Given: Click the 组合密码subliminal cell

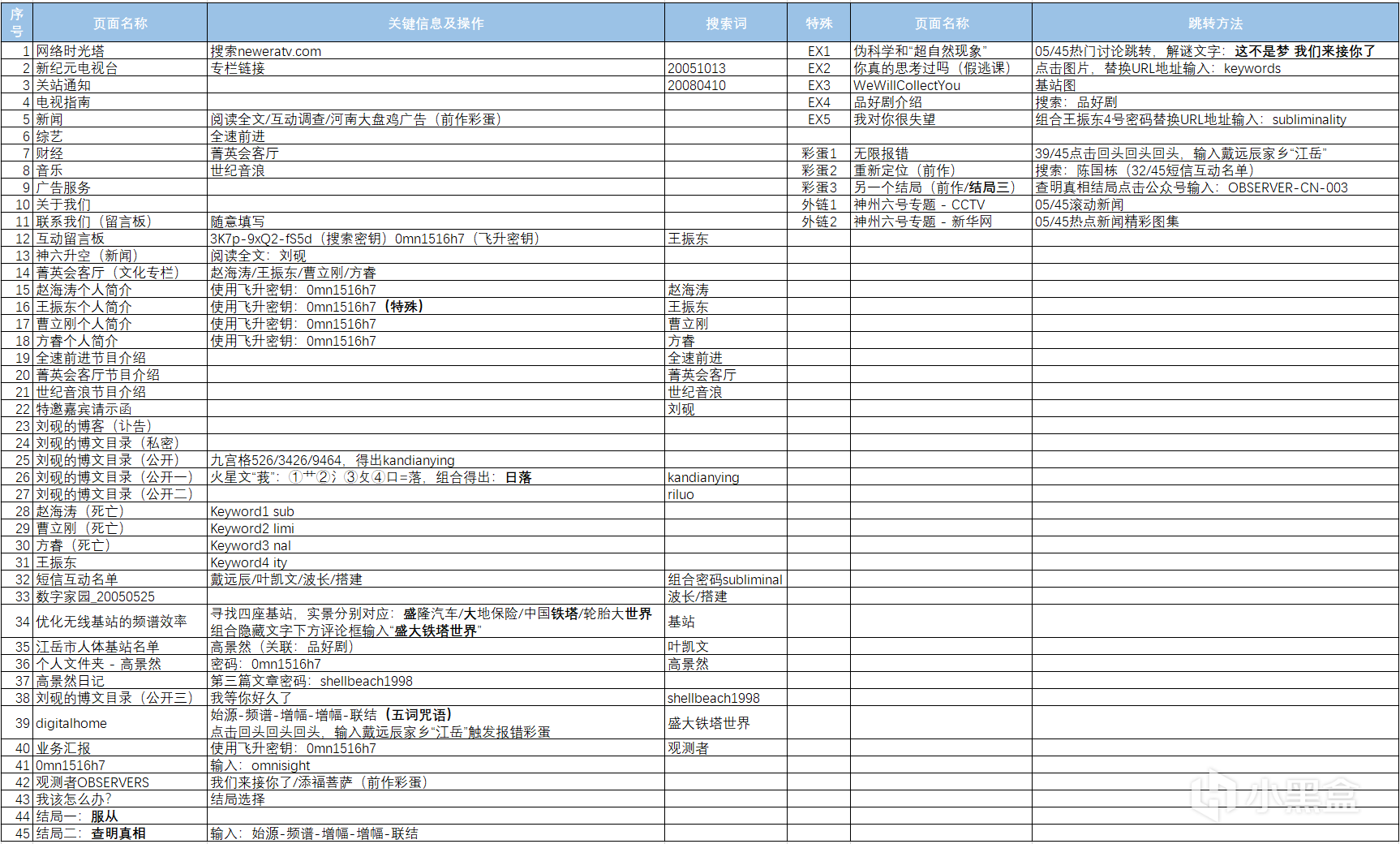Looking at the screenshot, I should [724, 579].
